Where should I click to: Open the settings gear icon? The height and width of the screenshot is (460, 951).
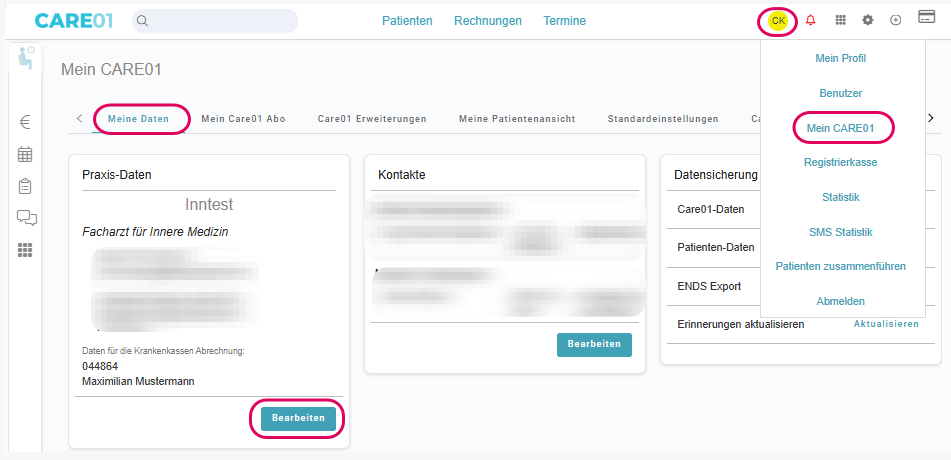coord(868,21)
